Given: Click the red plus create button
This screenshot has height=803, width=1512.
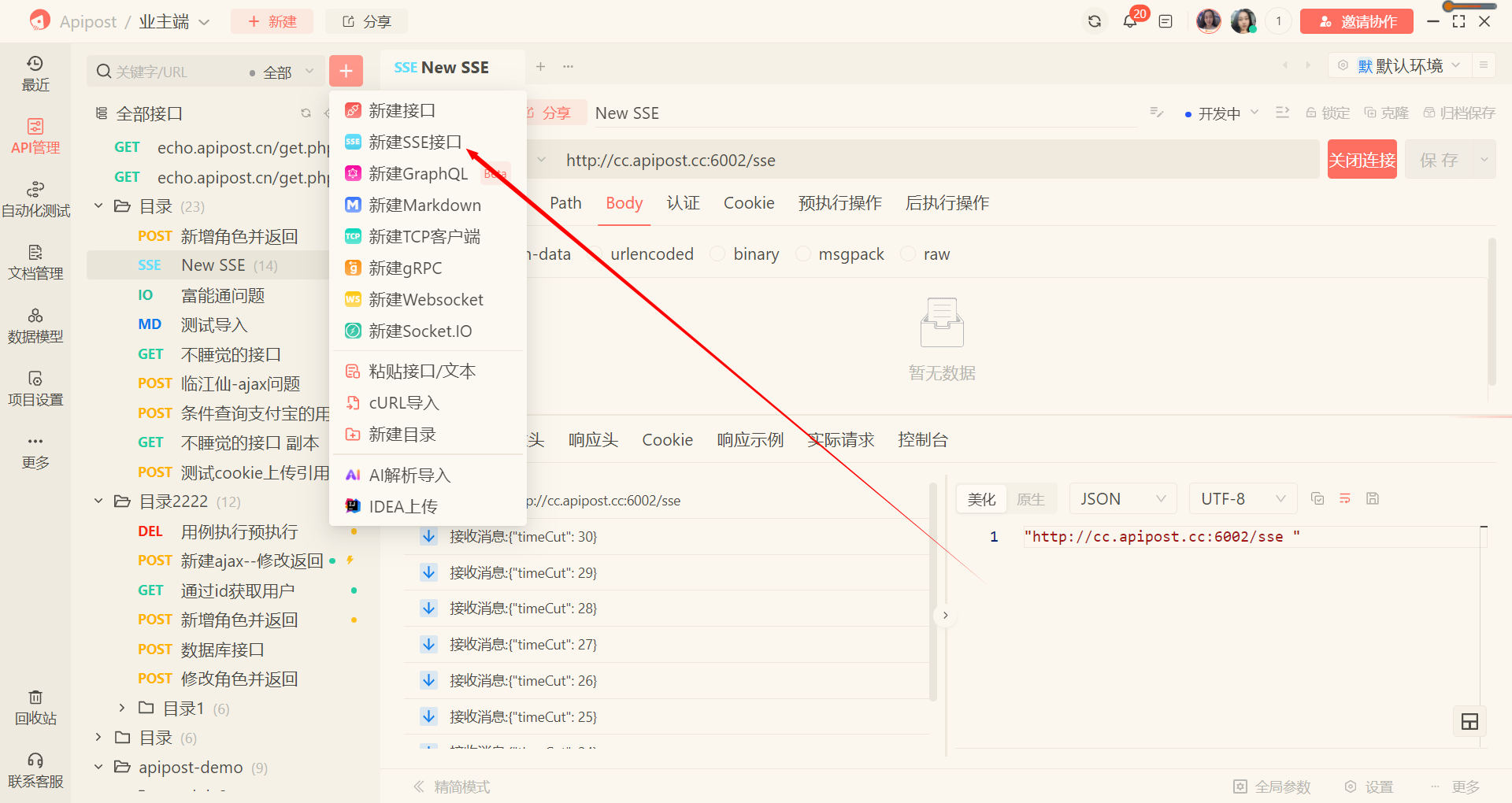Looking at the screenshot, I should 346,71.
